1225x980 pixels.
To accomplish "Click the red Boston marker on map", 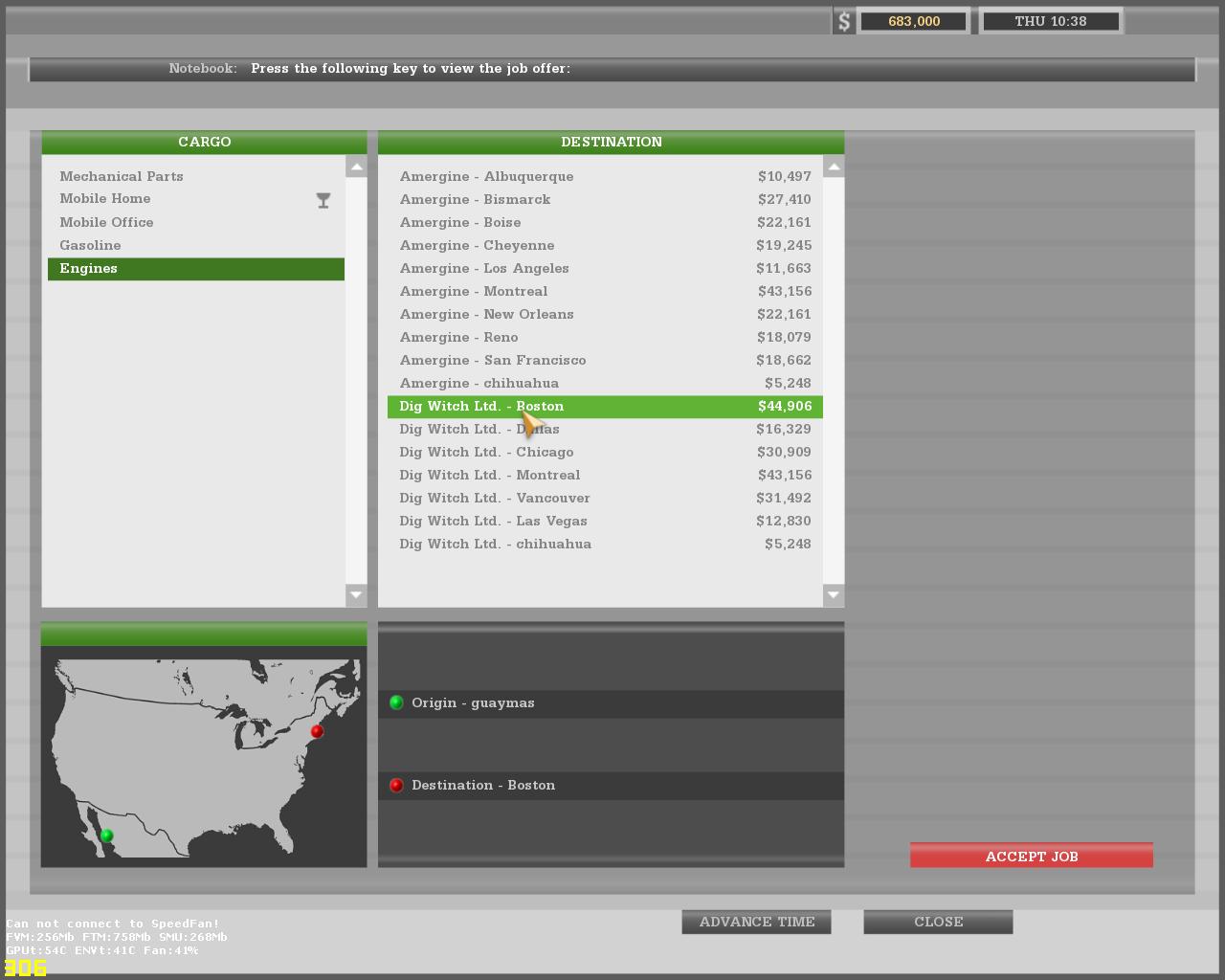I will [x=317, y=731].
